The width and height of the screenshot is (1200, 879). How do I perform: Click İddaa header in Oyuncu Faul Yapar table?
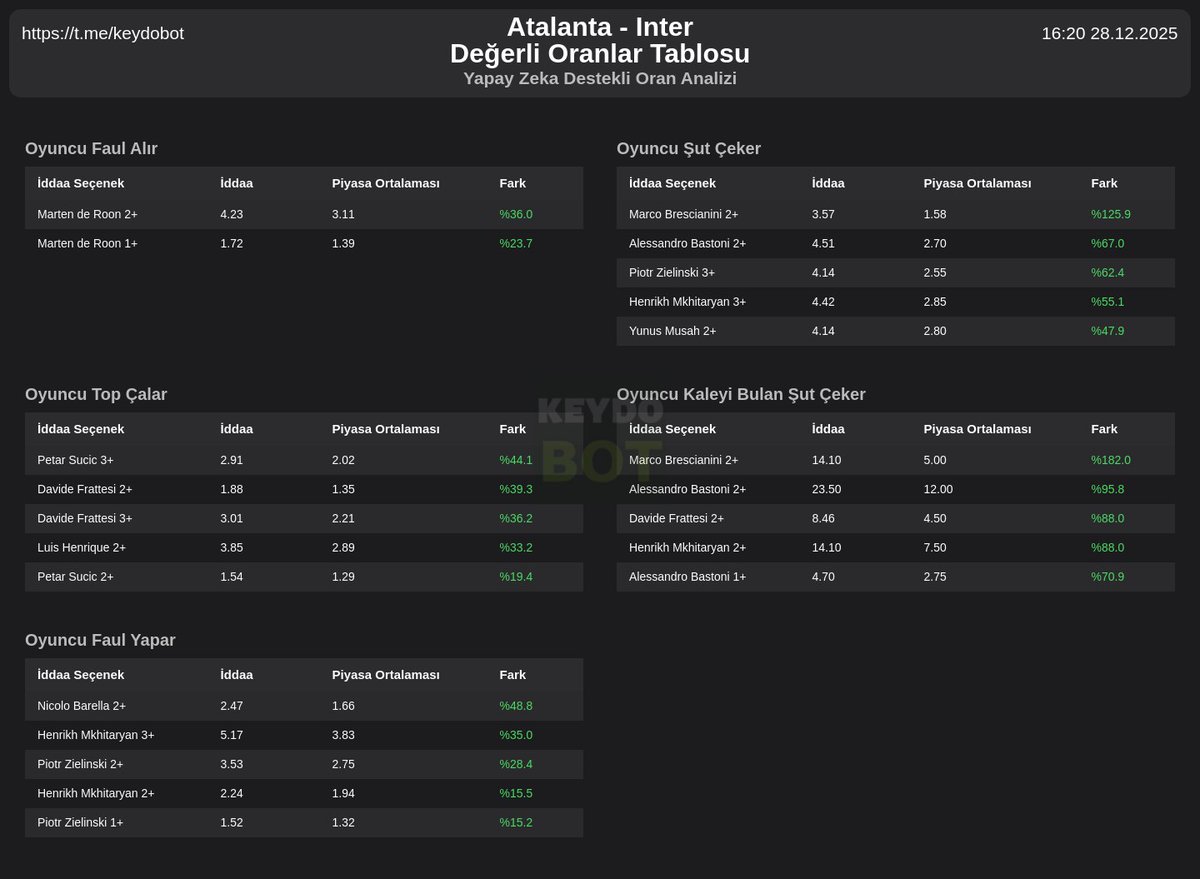pyautogui.click(x=236, y=675)
